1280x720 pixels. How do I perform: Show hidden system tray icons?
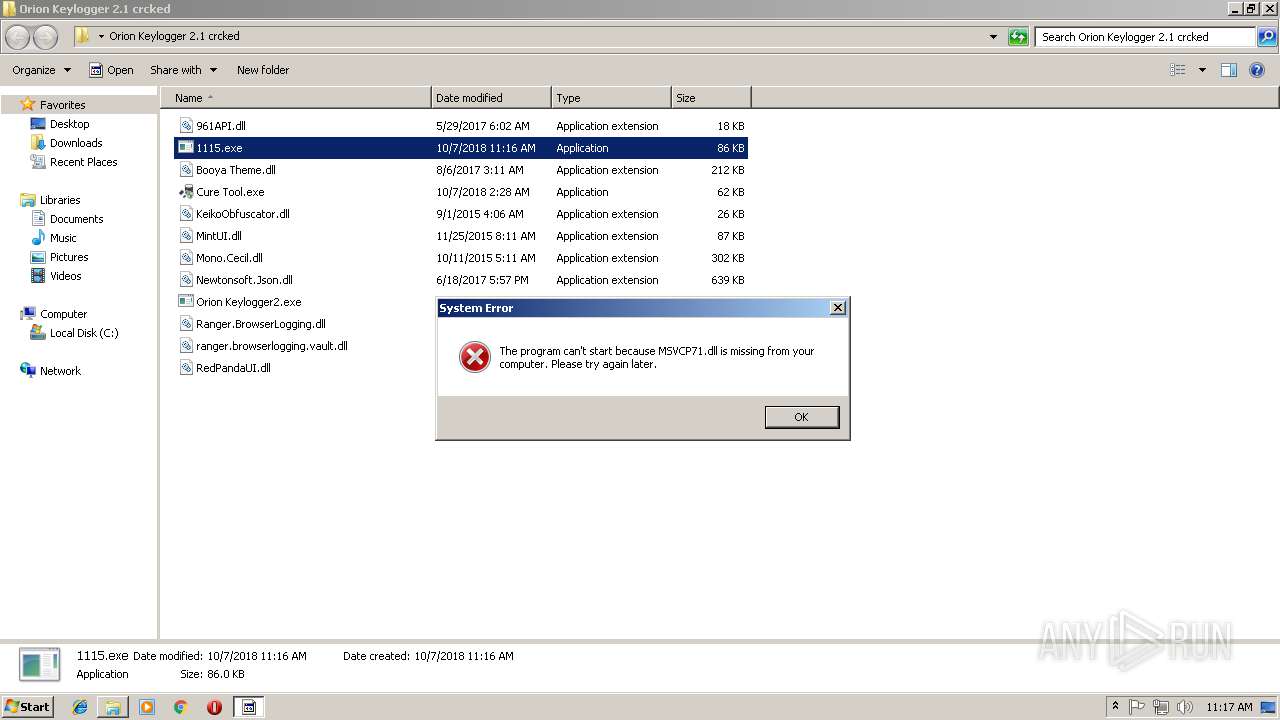(x=1116, y=707)
